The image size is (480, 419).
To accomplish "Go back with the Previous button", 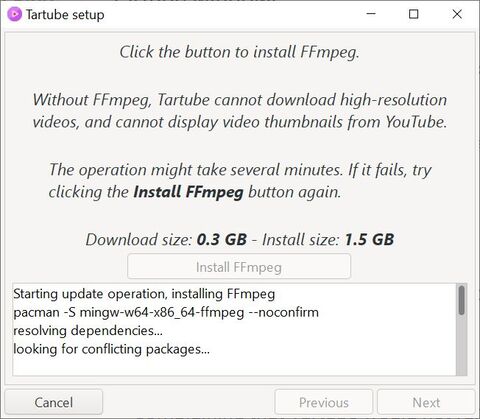I will (x=324, y=402).
